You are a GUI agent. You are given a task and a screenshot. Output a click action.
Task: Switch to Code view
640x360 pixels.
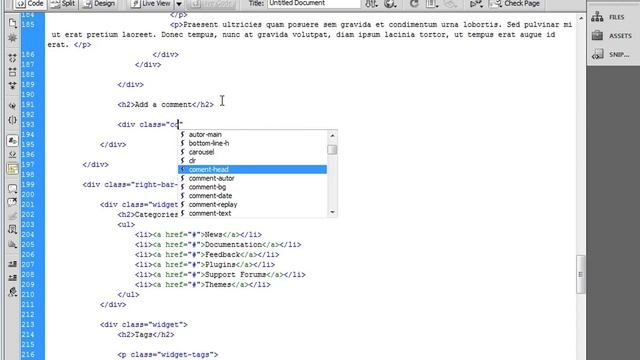pos(29,4)
